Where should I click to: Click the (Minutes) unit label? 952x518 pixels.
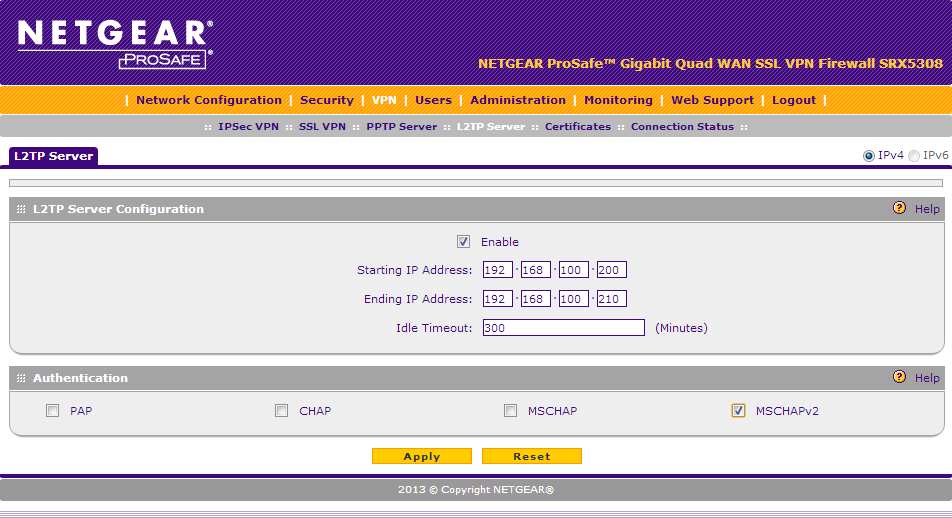pos(681,328)
